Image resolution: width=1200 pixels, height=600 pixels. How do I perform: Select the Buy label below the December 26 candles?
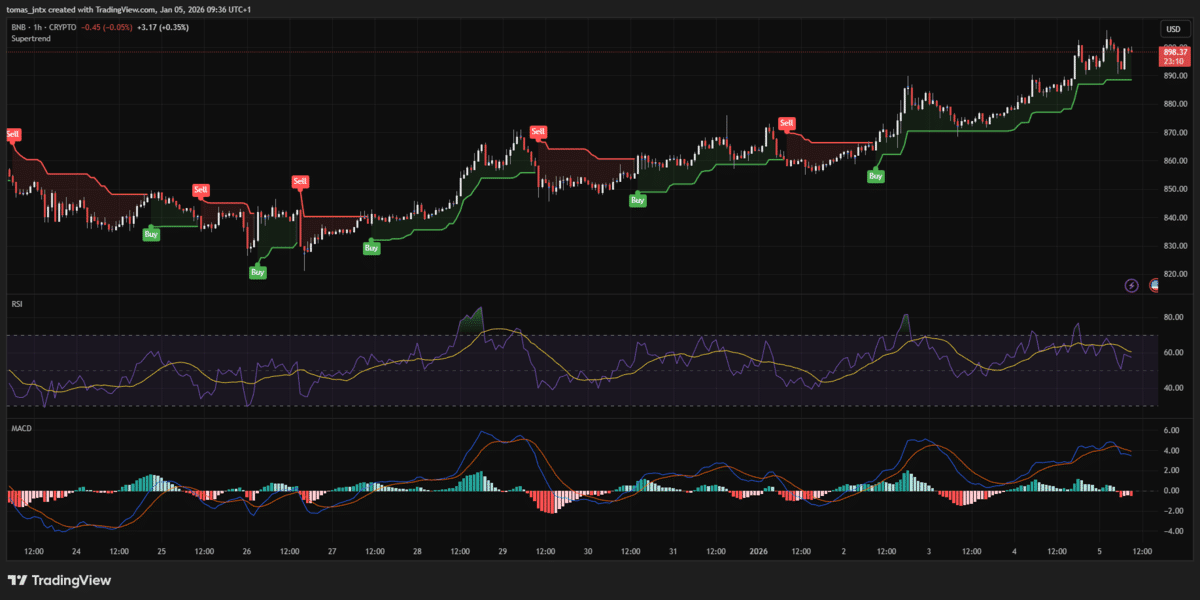pos(256,270)
